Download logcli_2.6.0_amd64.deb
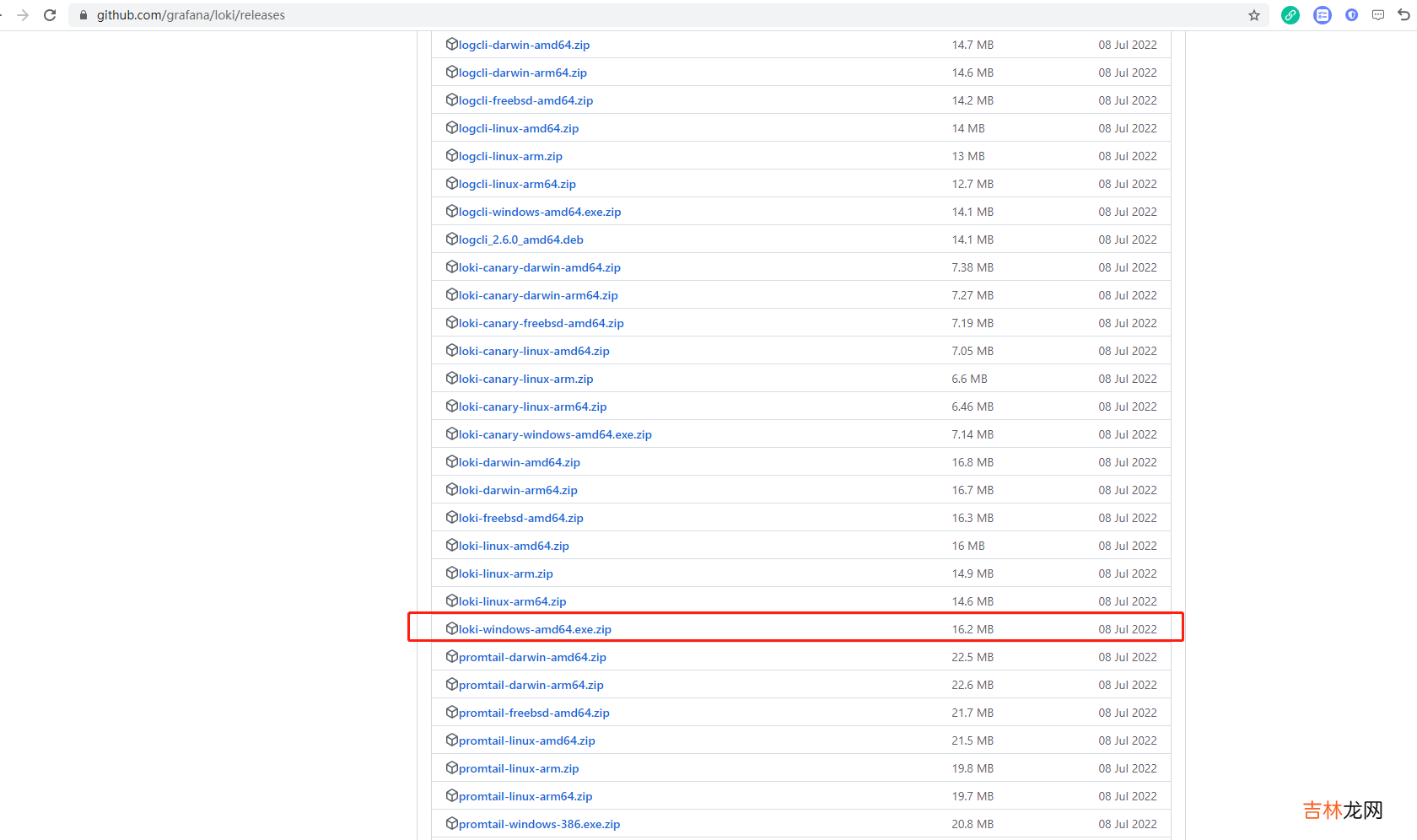The width and height of the screenshot is (1417, 840). pos(521,240)
